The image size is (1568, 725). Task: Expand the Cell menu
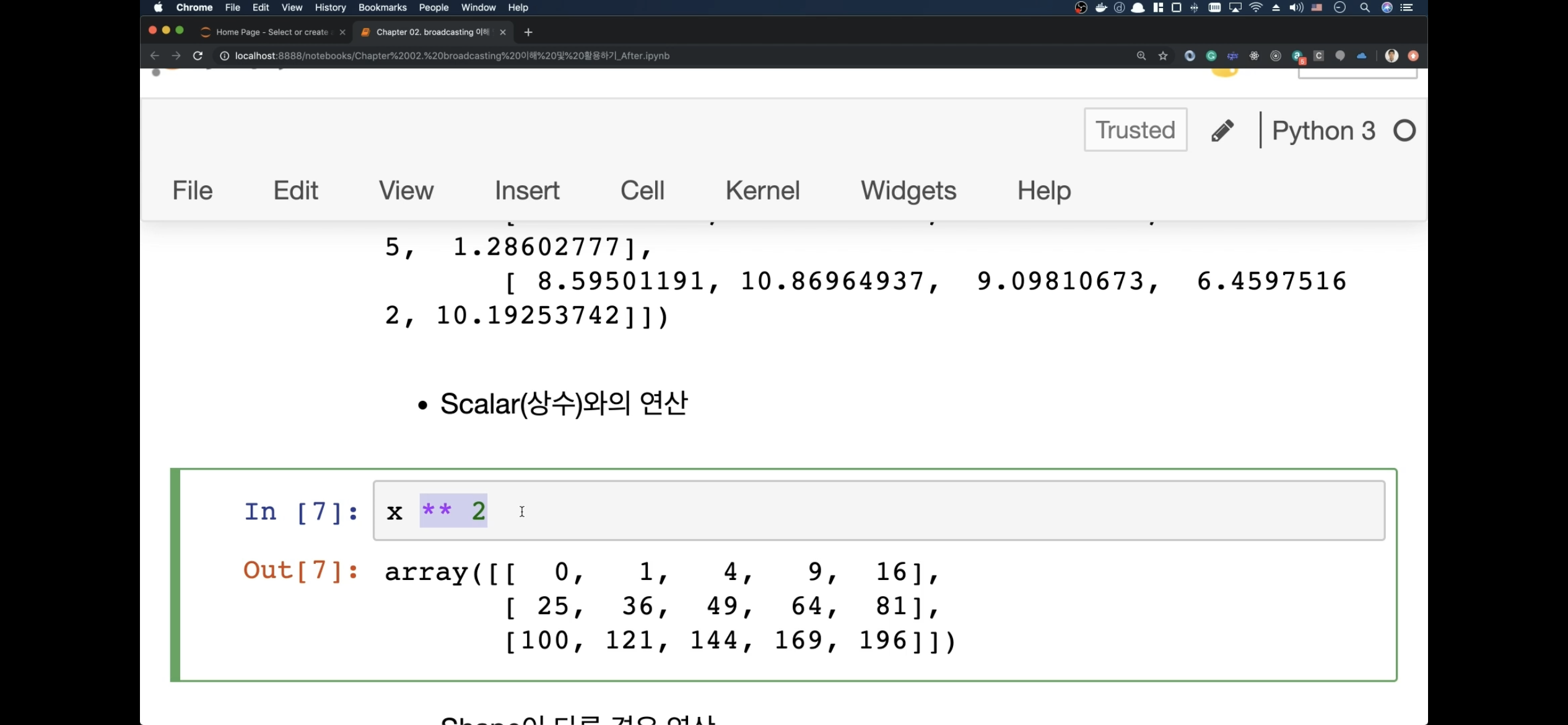[642, 190]
